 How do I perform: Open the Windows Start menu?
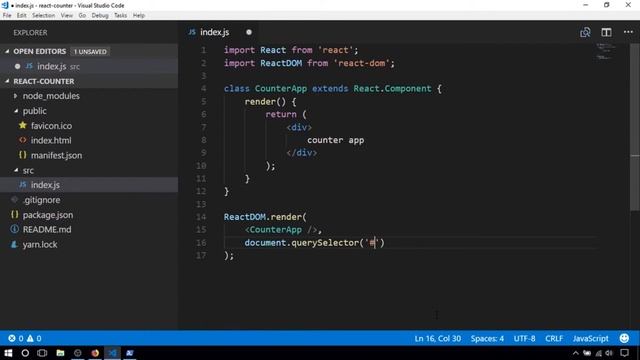pos(8,353)
